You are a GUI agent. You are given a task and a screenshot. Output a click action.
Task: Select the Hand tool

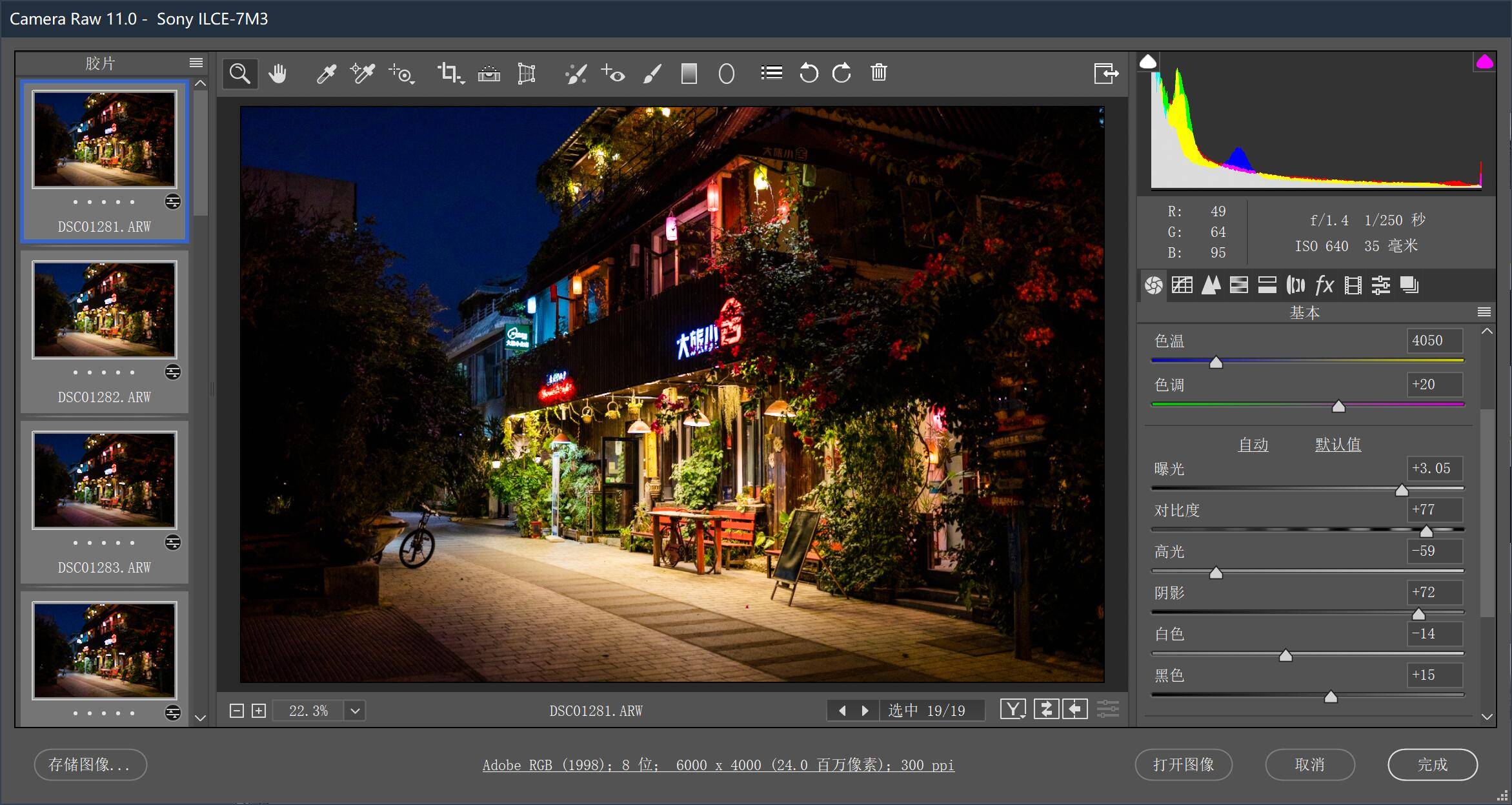pos(277,74)
